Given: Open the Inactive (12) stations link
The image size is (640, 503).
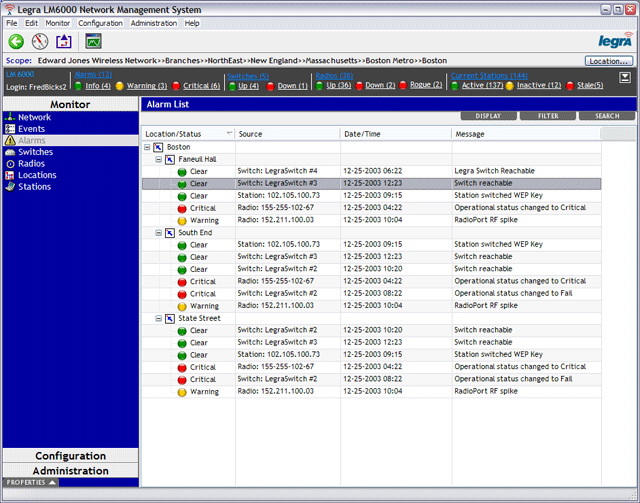Looking at the screenshot, I should pos(539,85).
